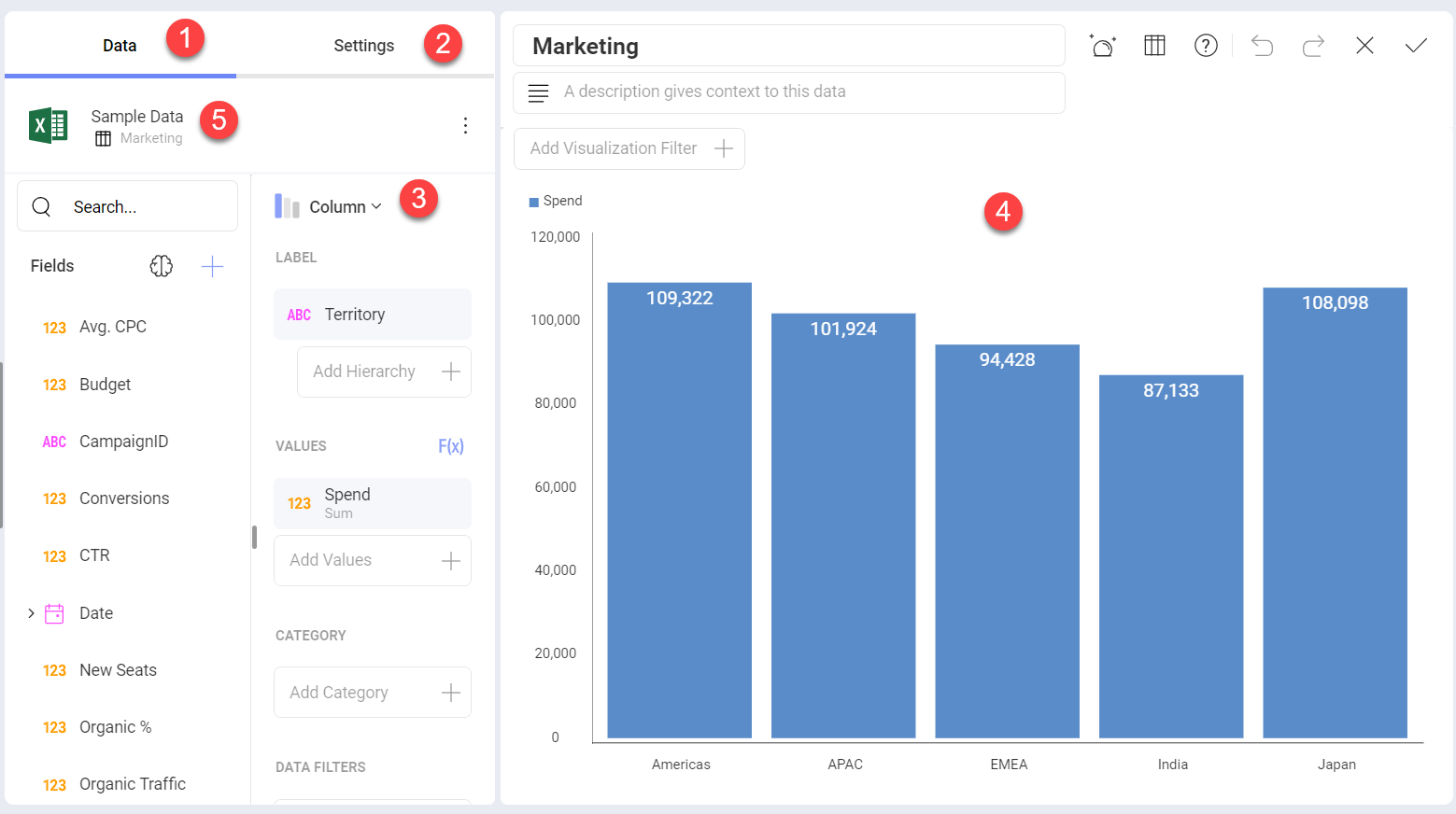This screenshot has width=1456, height=814.
Task: Open the help circle icon
Action: 1206,45
